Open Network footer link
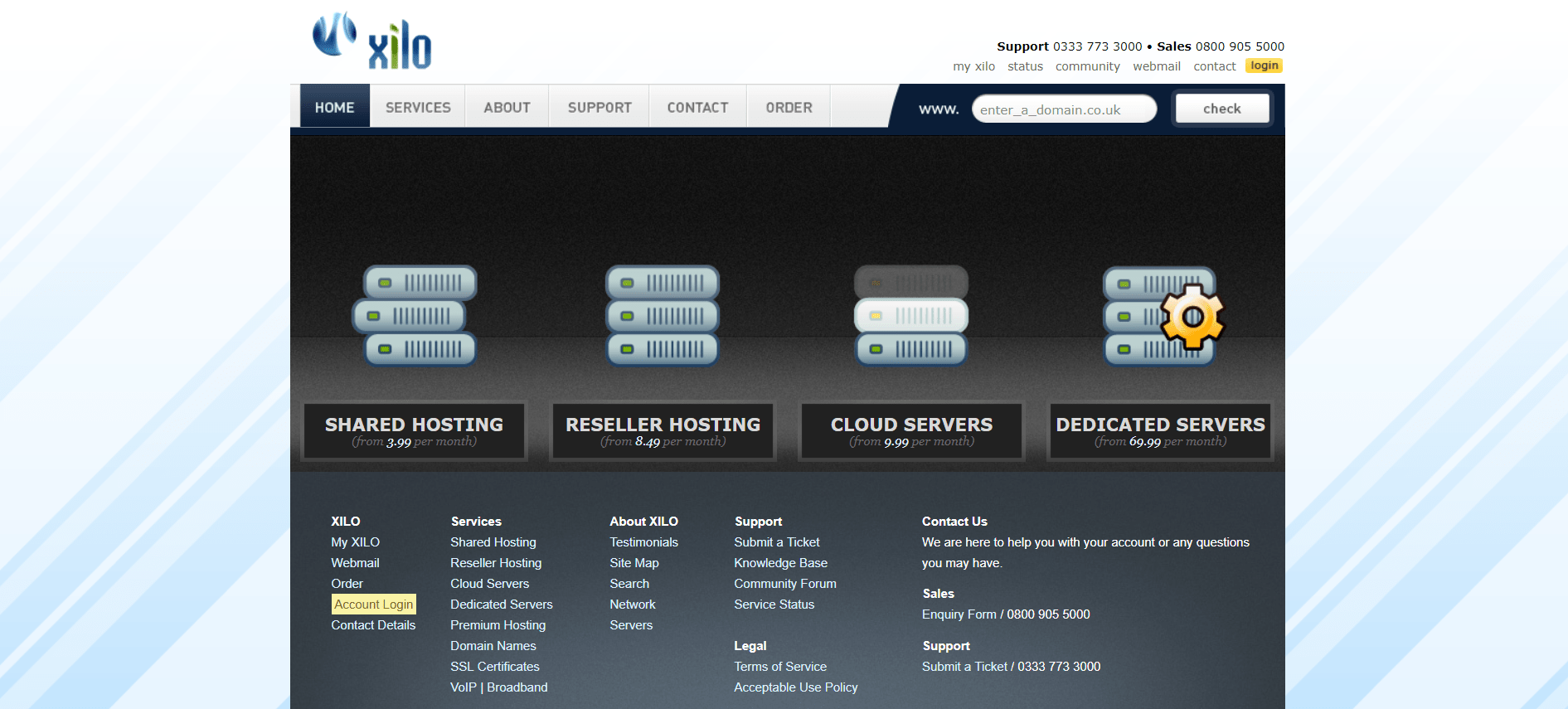Image resolution: width=1568 pixels, height=709 pixels. 633,605
